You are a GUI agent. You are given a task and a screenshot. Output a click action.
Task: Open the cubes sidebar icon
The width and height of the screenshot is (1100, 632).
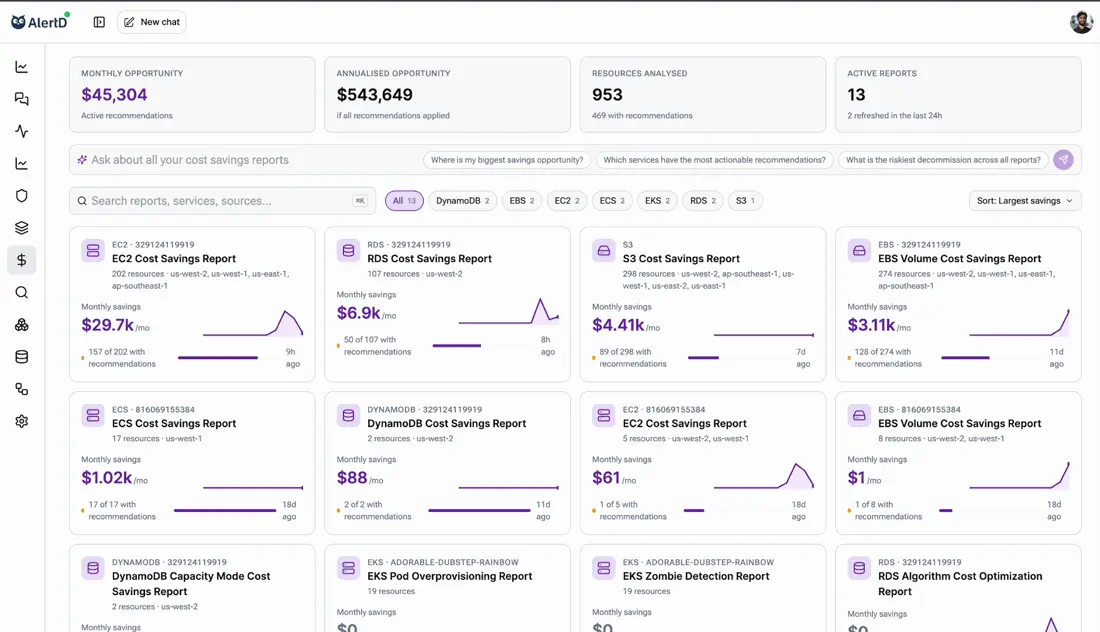tap(22, 325)
